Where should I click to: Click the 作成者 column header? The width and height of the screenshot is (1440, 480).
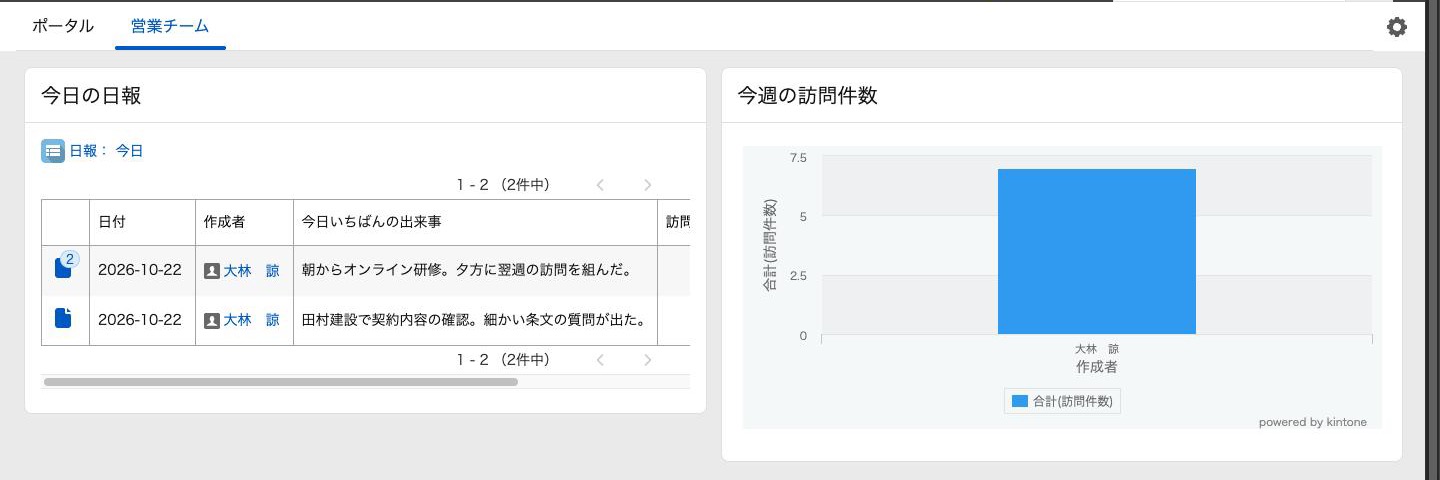[x=244, y=222]
